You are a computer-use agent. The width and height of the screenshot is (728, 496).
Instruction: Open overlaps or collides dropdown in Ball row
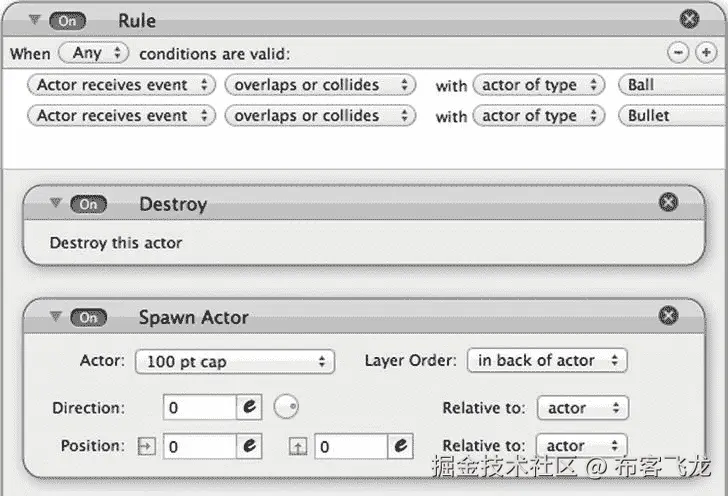320,85
